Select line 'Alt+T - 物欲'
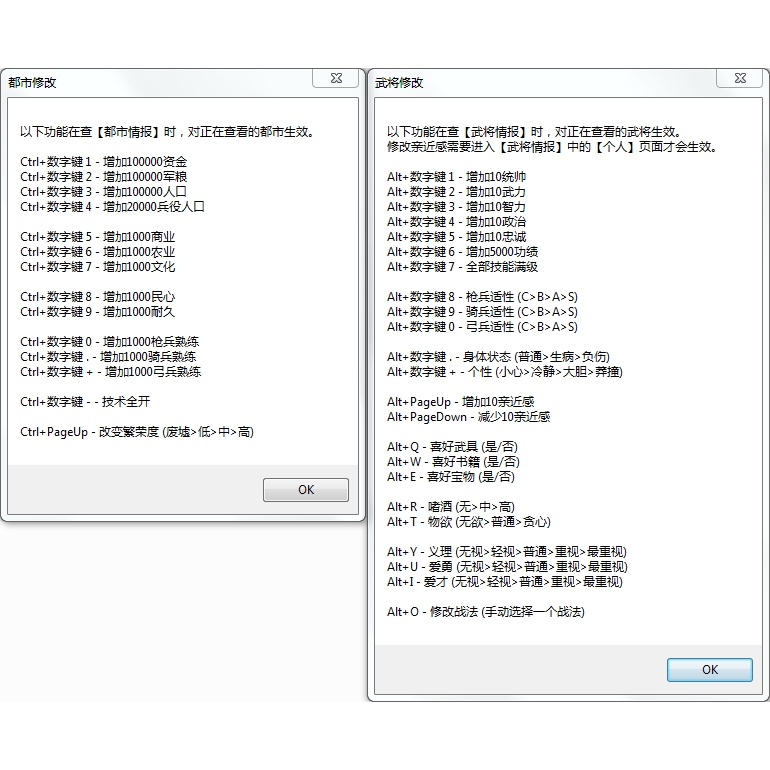The image size is (770, 770). pyautogui.click(x=469, y=522)
